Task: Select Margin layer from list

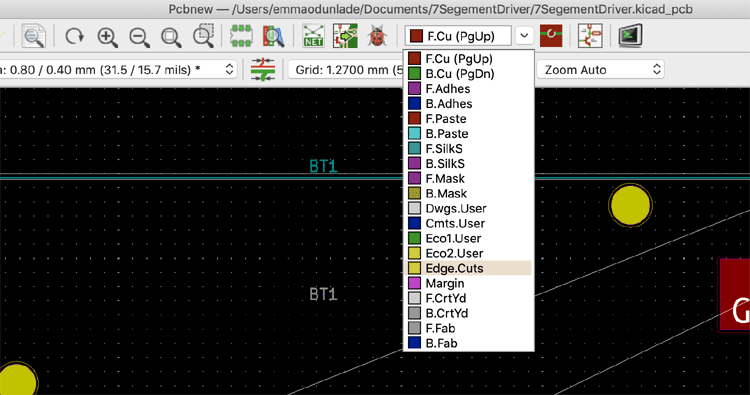Action: (469, 283)
